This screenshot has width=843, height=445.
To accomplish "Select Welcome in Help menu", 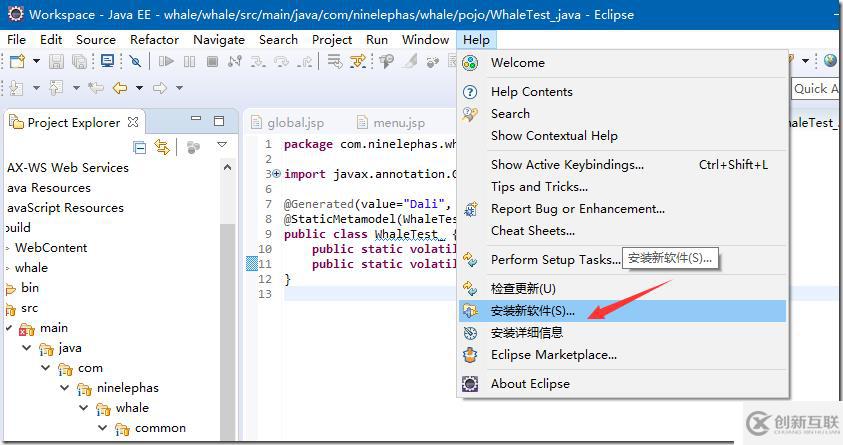I will click(623, 63).
